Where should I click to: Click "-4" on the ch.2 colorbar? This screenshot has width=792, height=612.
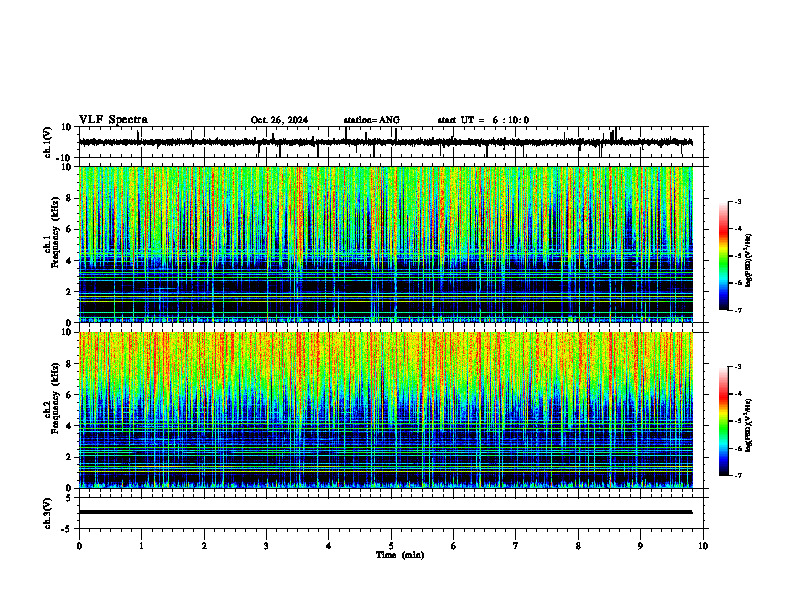(x=738, y=394)
